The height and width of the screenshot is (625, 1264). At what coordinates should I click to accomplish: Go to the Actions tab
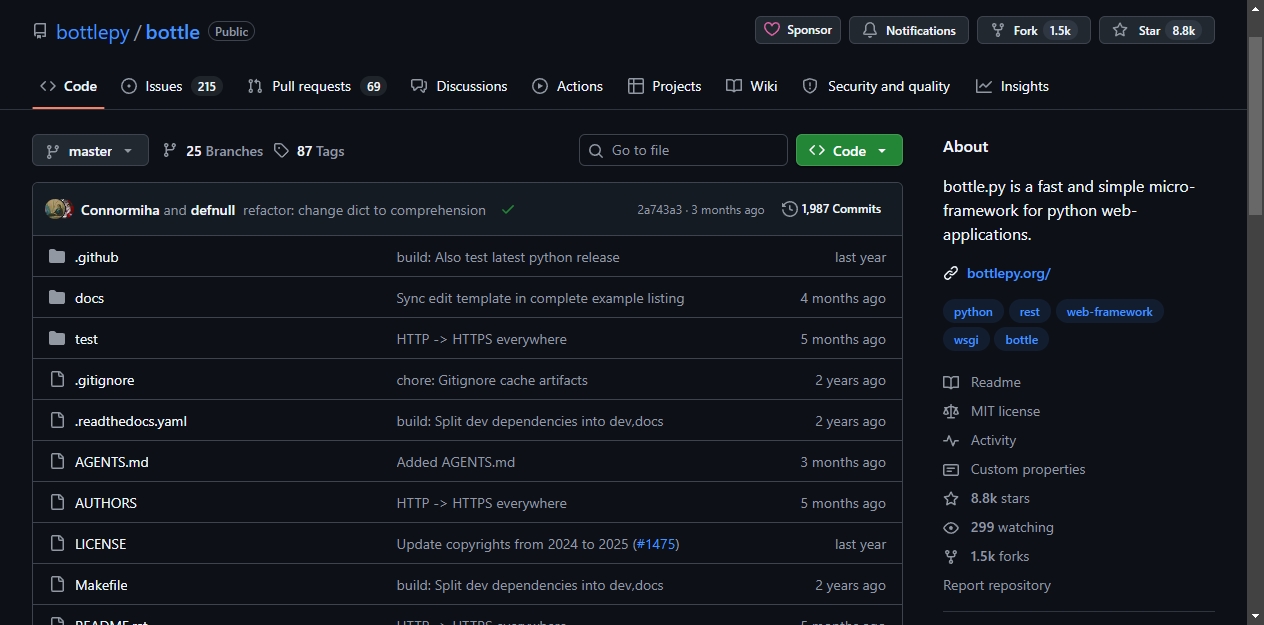point(568,86)
